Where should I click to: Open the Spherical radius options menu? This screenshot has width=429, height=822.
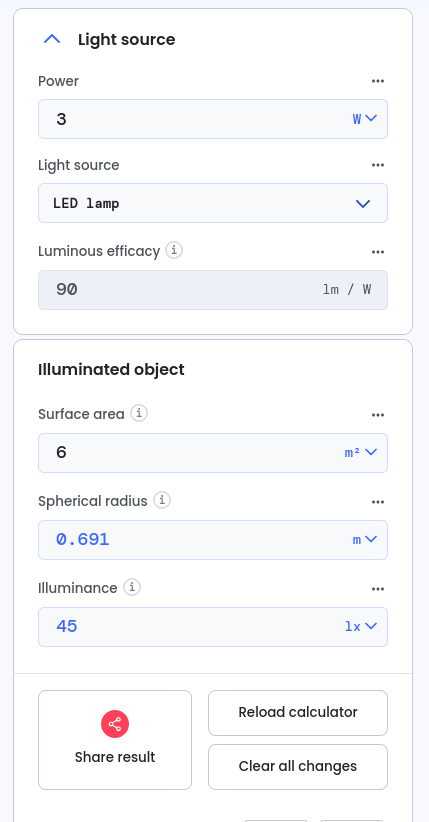378,502
